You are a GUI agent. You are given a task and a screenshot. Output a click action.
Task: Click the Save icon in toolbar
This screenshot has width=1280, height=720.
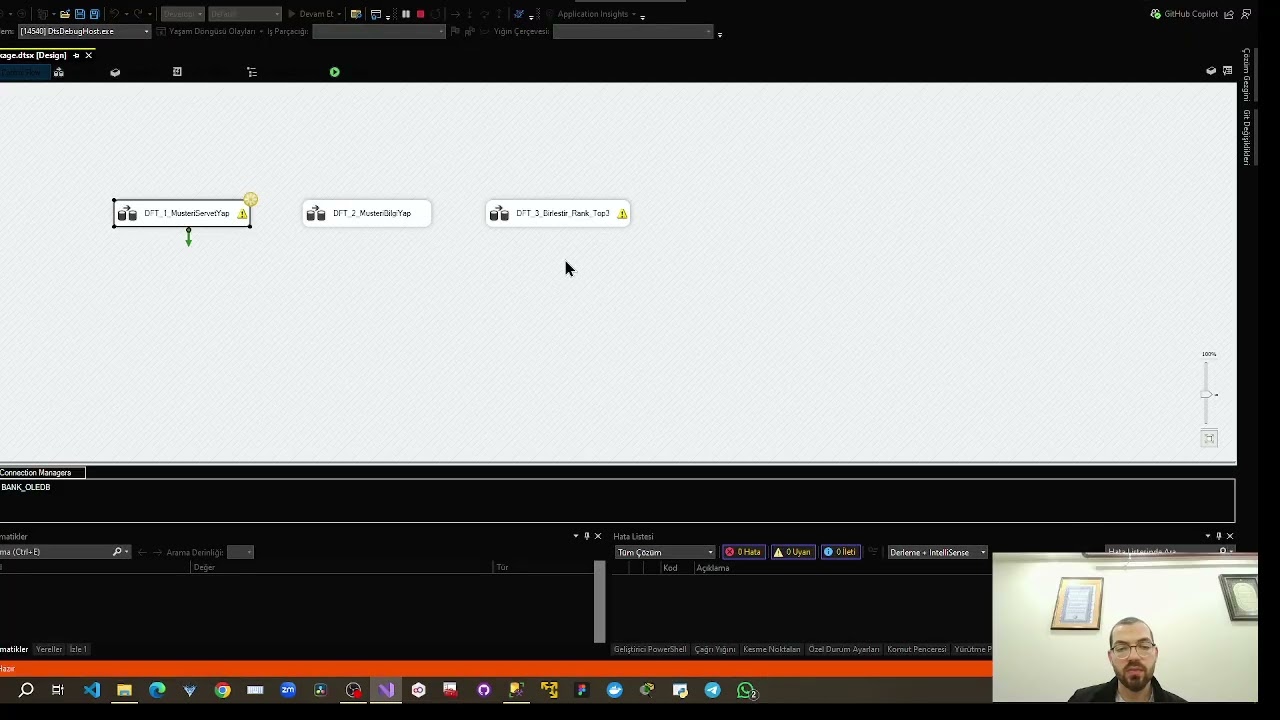pos(80,14)
